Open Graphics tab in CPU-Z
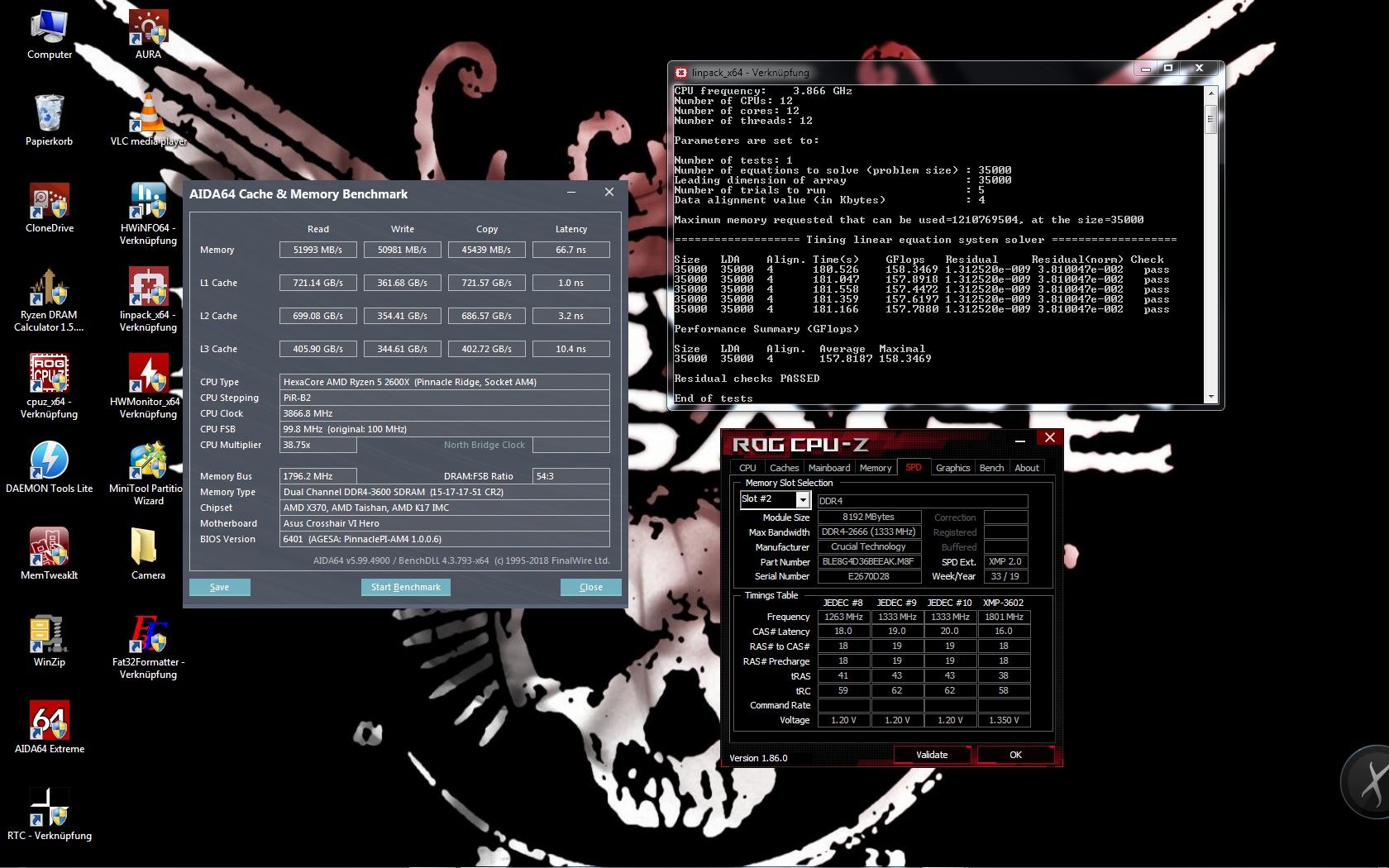 (x=952, y=468)
